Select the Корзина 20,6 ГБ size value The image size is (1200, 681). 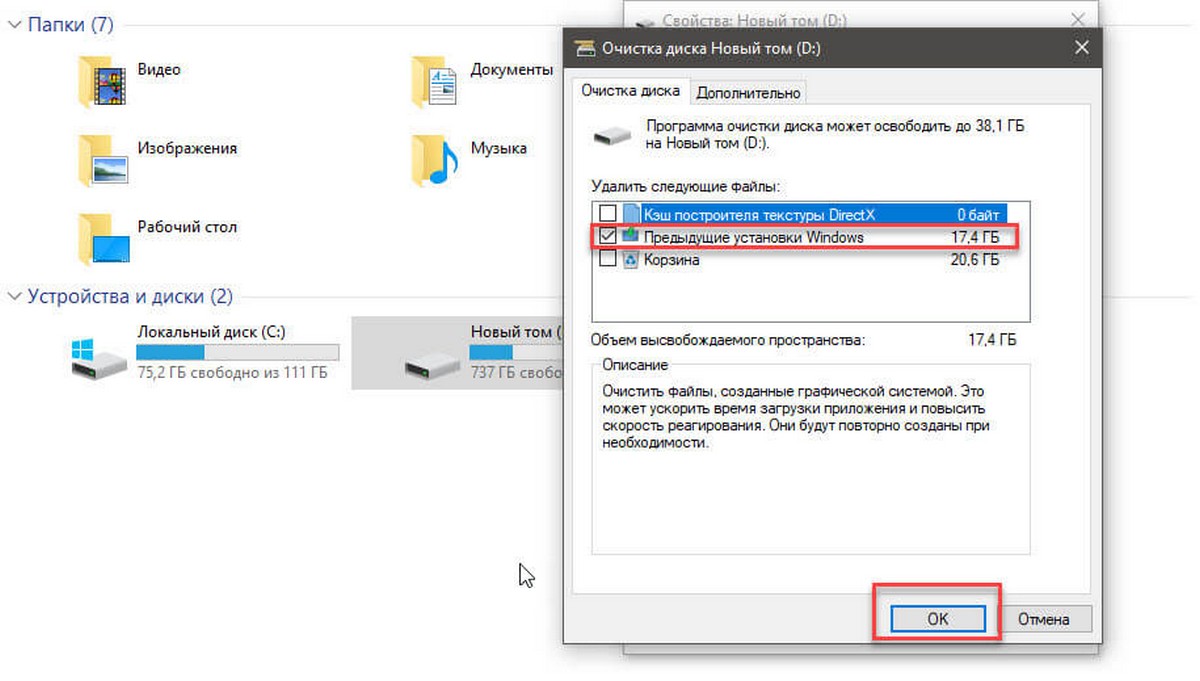coord(975,259)
